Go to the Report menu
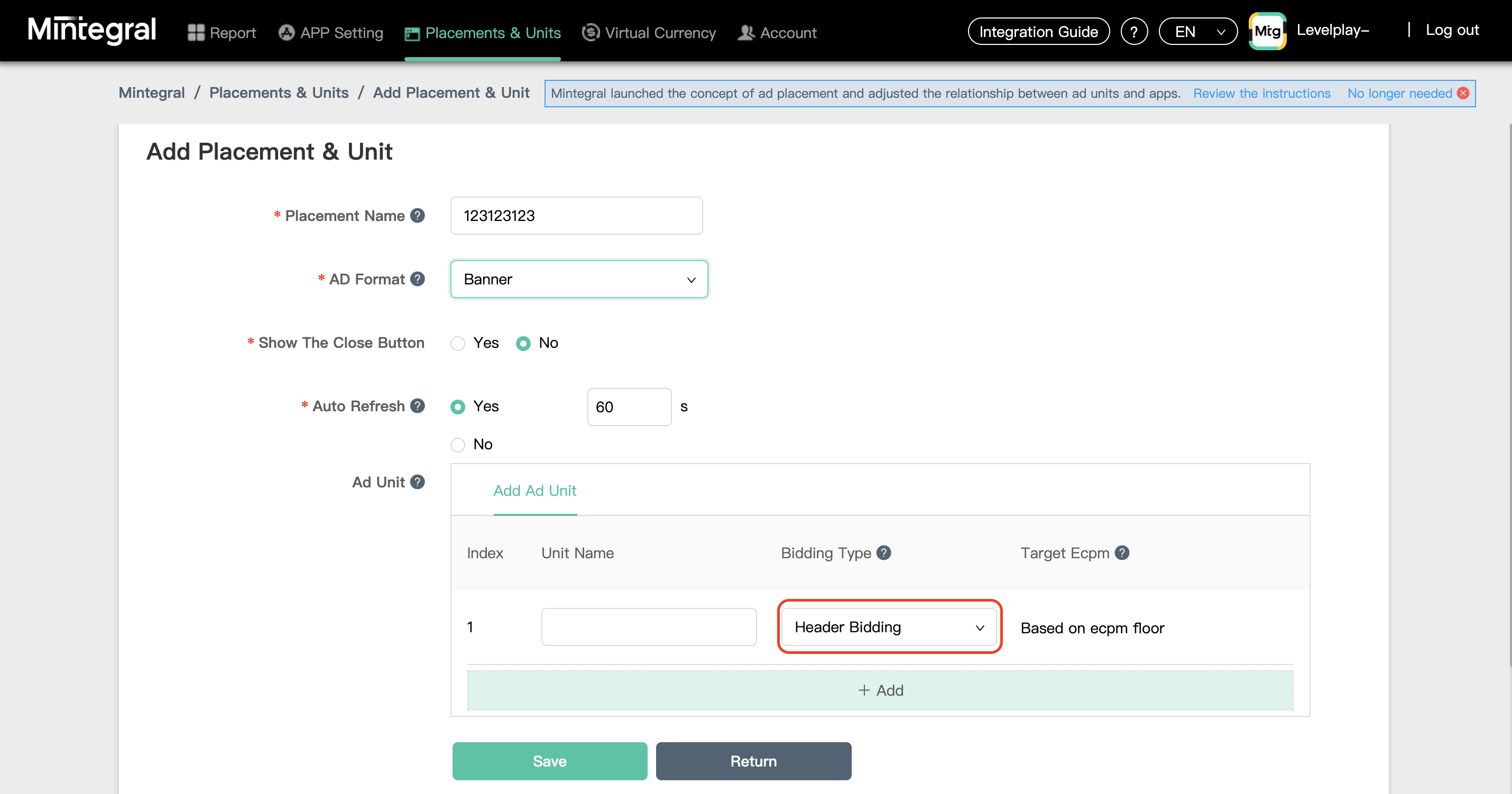 pos(222,33)
